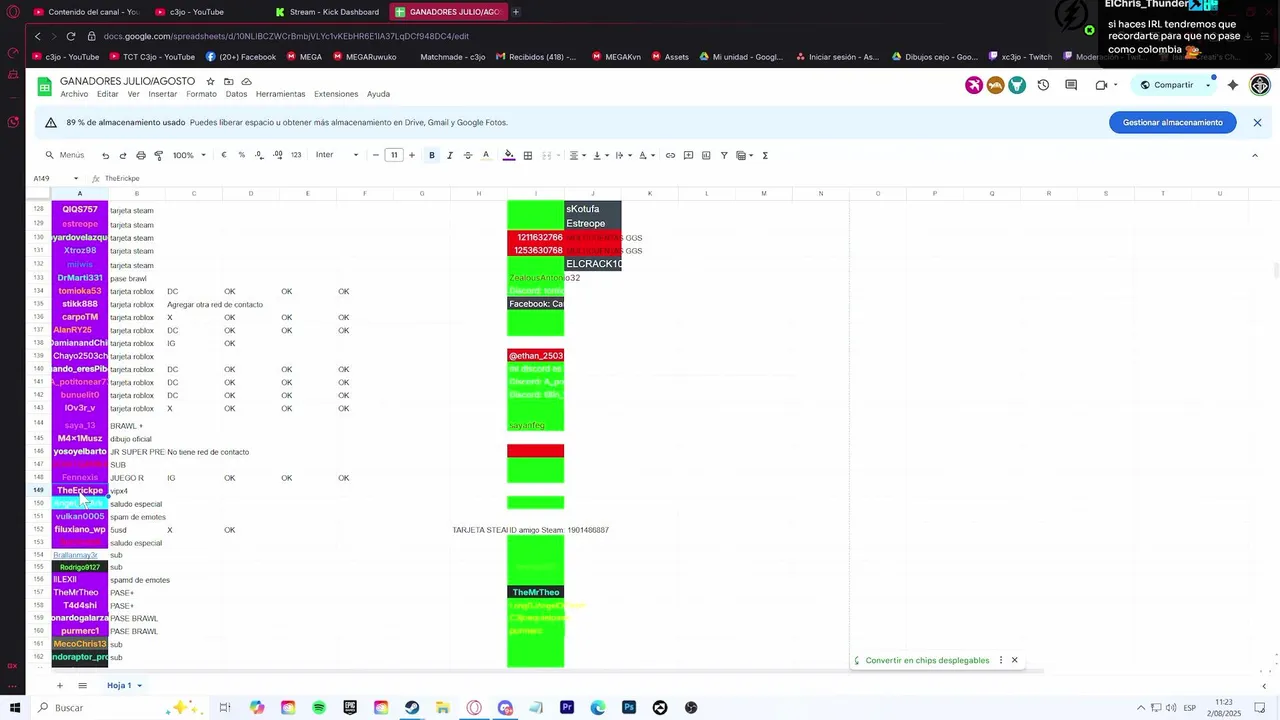Select the Paint format tool
1280x720 pixels.
[158, 155]
